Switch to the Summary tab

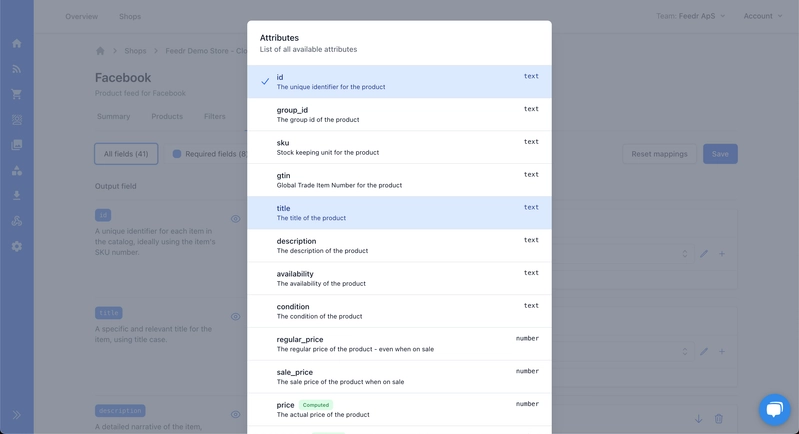coord(114,117)
